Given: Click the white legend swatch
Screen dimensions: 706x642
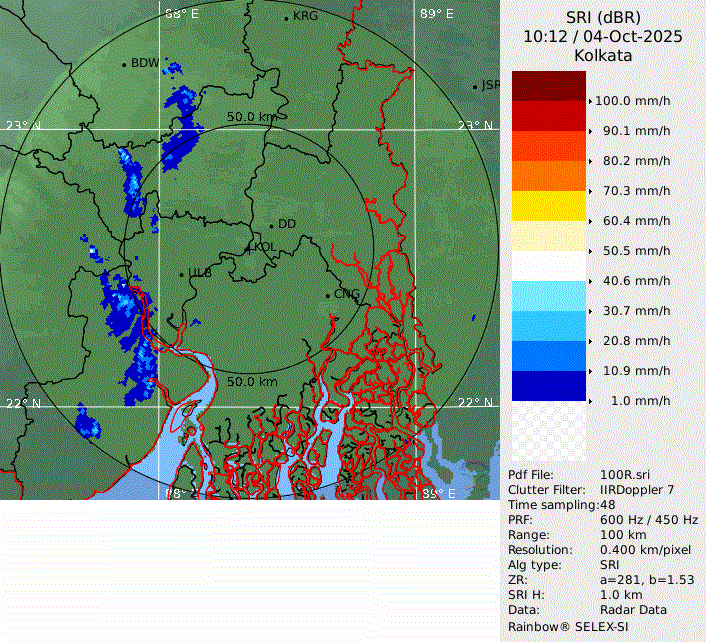Looking at the screenshot, I should point(549,266).
